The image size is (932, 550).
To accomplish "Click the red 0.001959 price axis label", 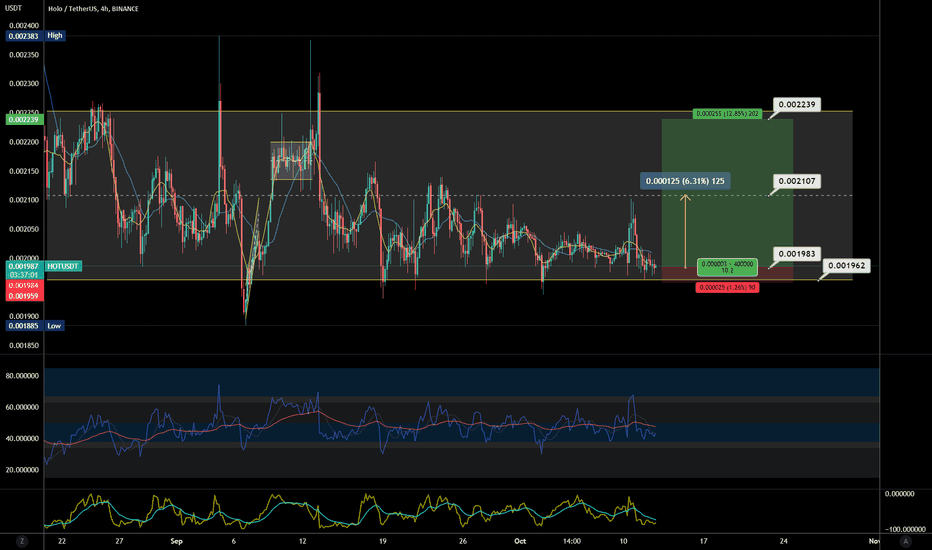I will pos(24,296).
